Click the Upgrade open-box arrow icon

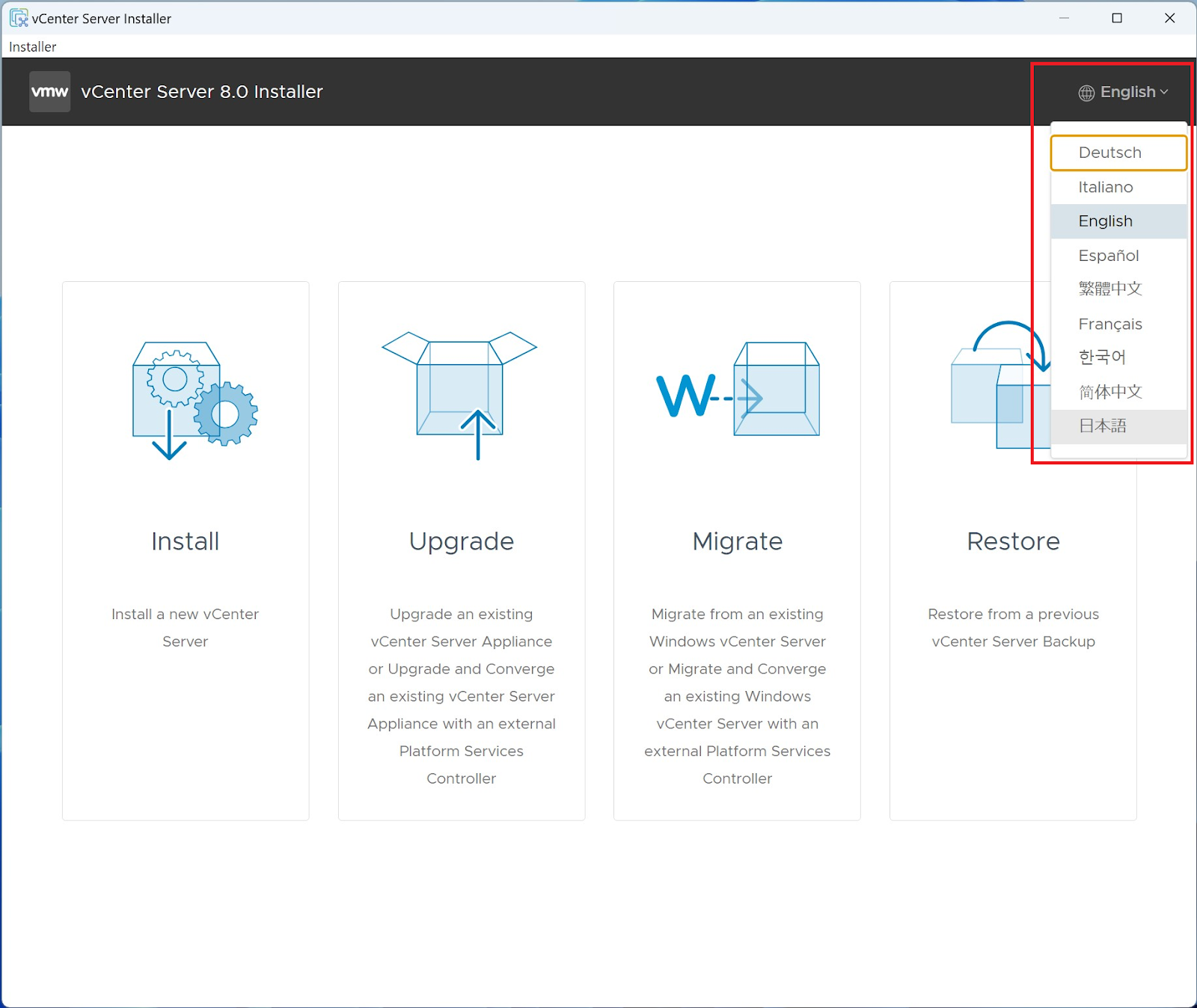pyautogui.click(x=459, y=396)
